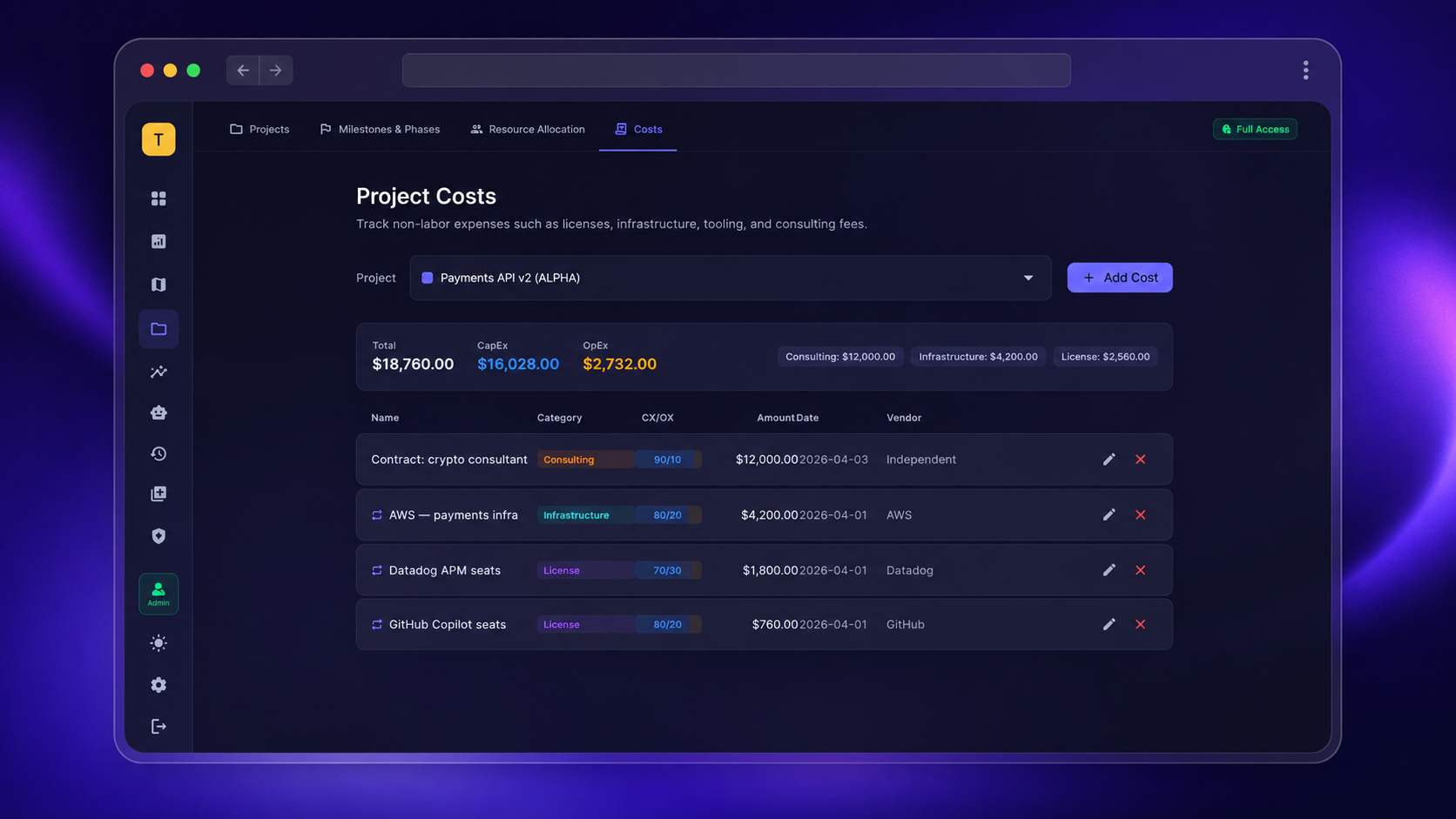Click the 90/10 split bar on consultant row
Image resolution: width=1456 pixels, height=819 pixels.
coord(667,460)
